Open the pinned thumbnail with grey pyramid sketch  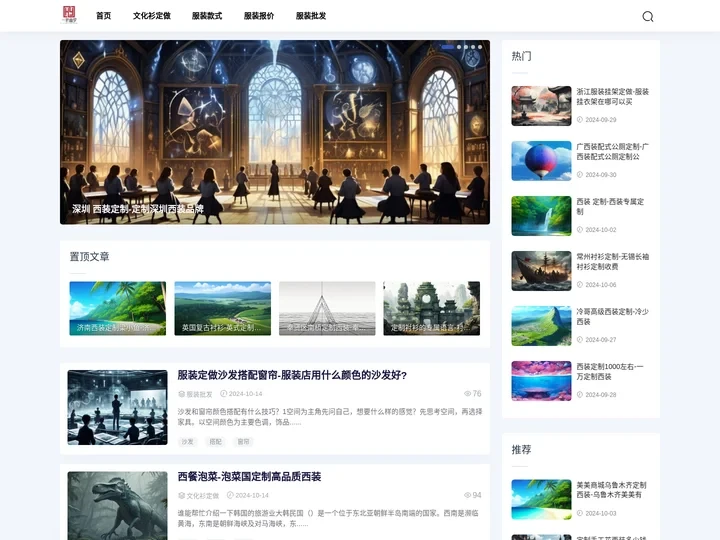click(327, 308)
